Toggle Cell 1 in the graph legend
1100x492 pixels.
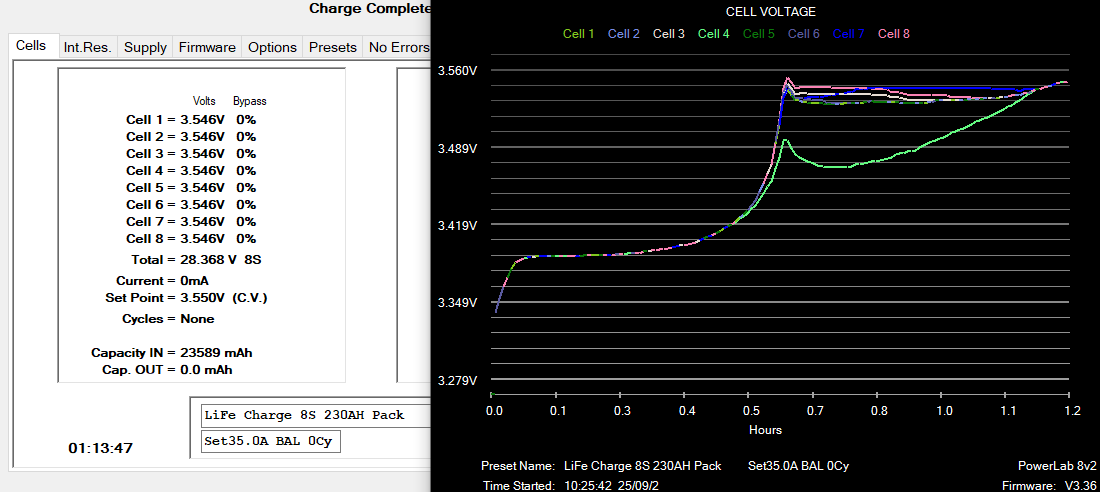tap(578, 34)
